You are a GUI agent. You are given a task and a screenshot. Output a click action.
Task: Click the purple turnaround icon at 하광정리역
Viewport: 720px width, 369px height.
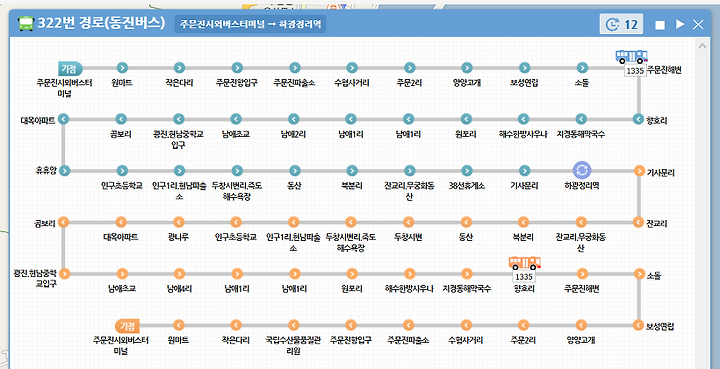pyautogui.click(x=582, y=170)
